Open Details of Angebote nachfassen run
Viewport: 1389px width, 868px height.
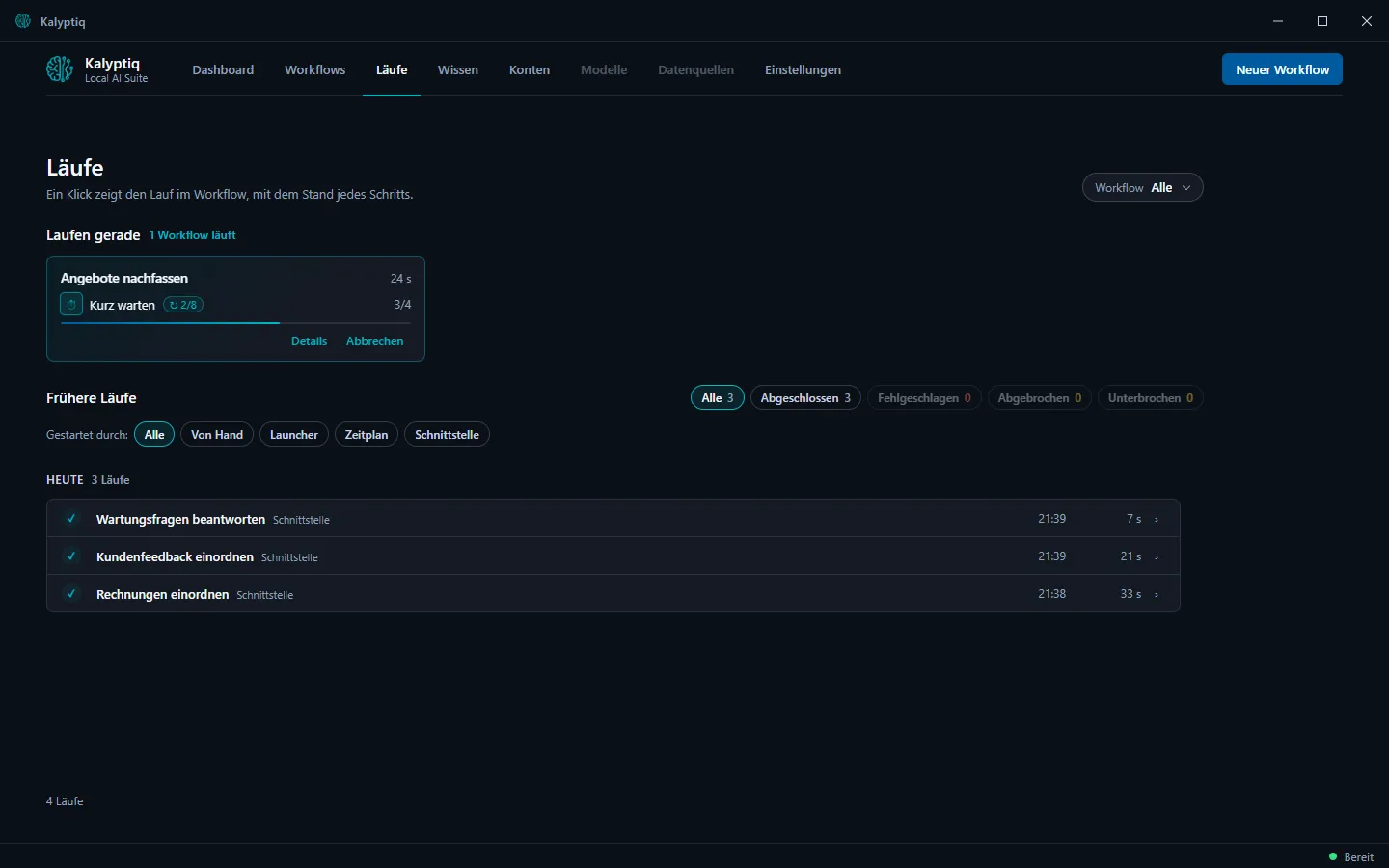309,341
